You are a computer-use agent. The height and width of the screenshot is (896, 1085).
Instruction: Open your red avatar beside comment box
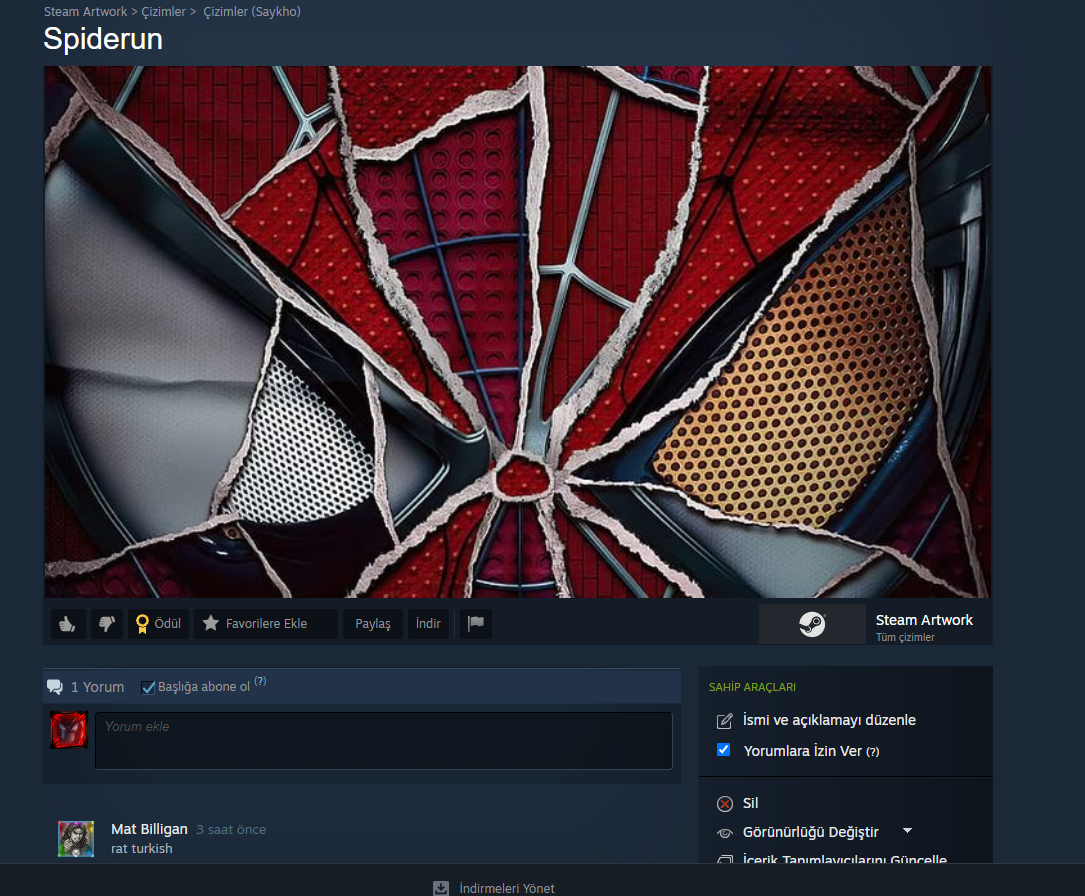pyautogui.click(x=69, y=729)
